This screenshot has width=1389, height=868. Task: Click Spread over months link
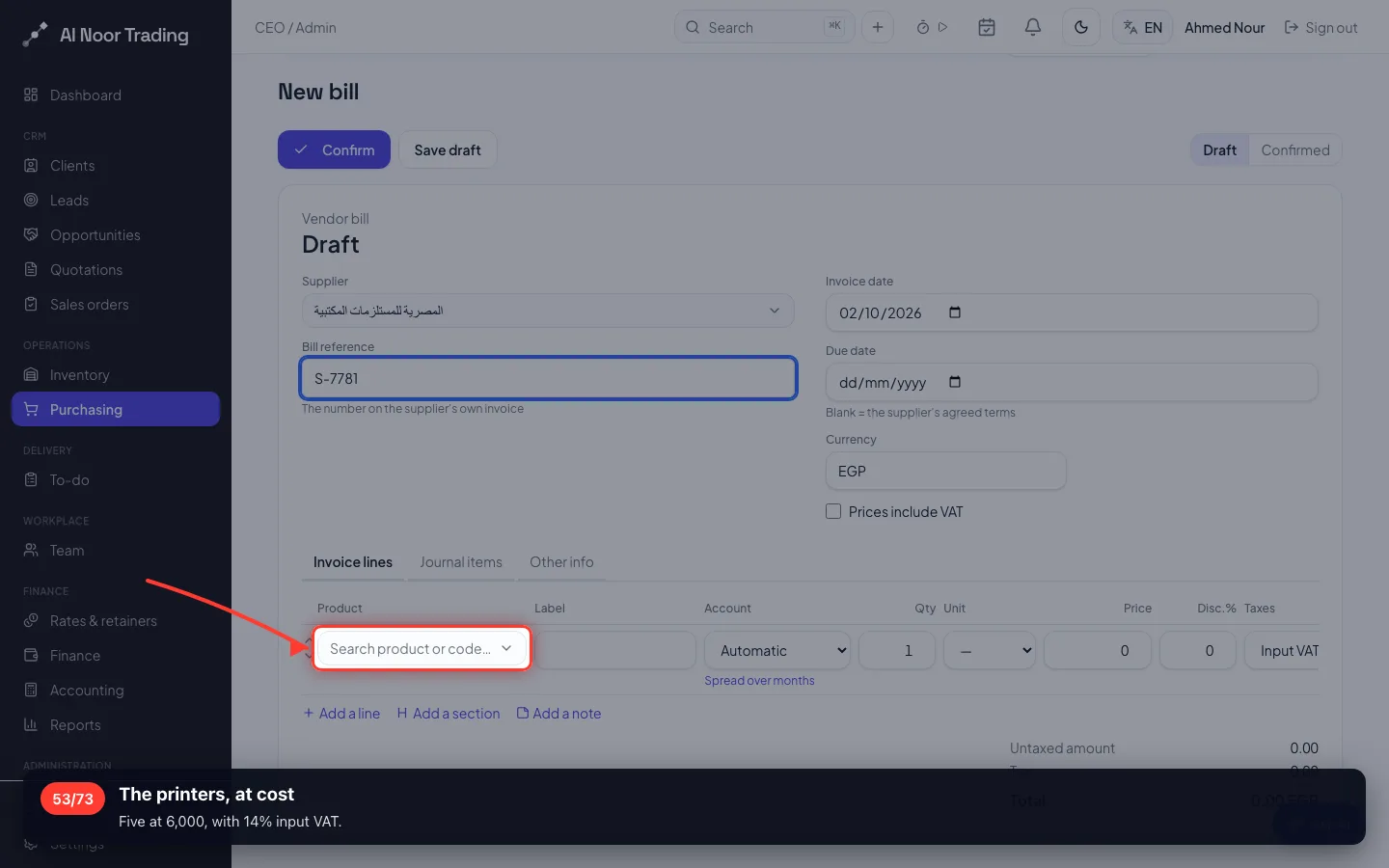click(x=759, y=680)
